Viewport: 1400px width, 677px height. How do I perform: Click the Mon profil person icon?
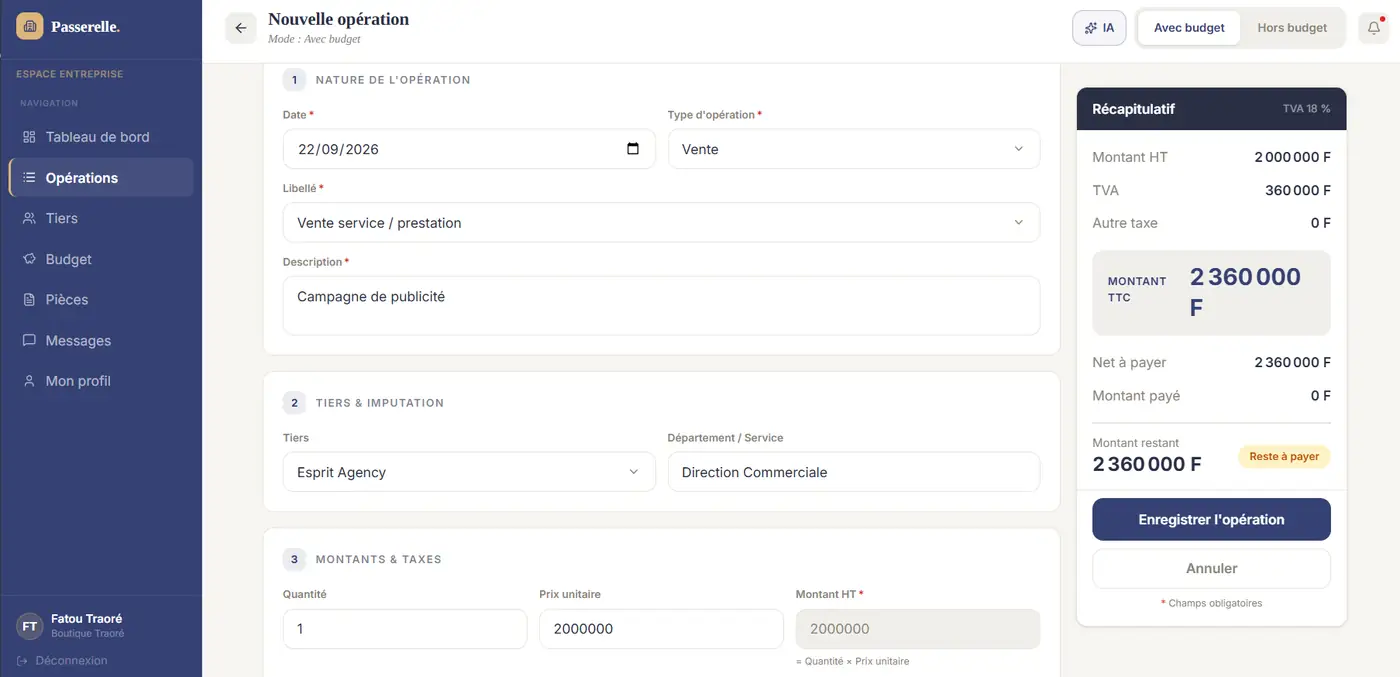click(x=28, y=381)
